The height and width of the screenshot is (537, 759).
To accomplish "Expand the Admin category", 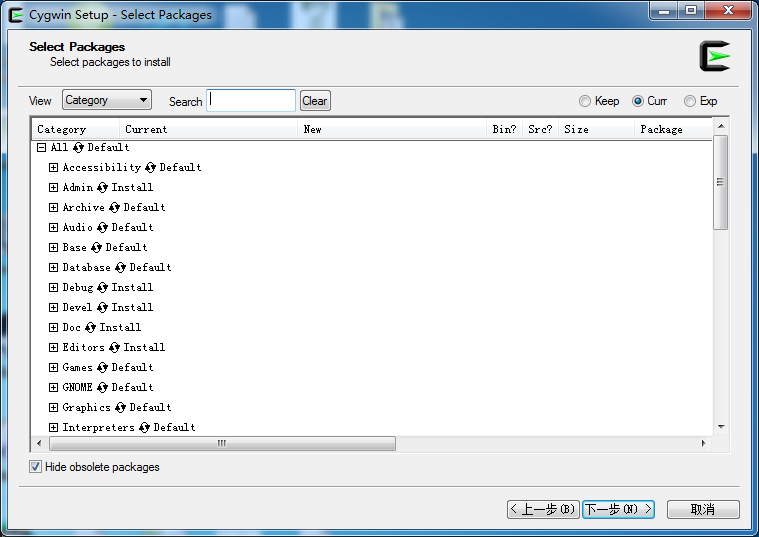I will (53, 187).
